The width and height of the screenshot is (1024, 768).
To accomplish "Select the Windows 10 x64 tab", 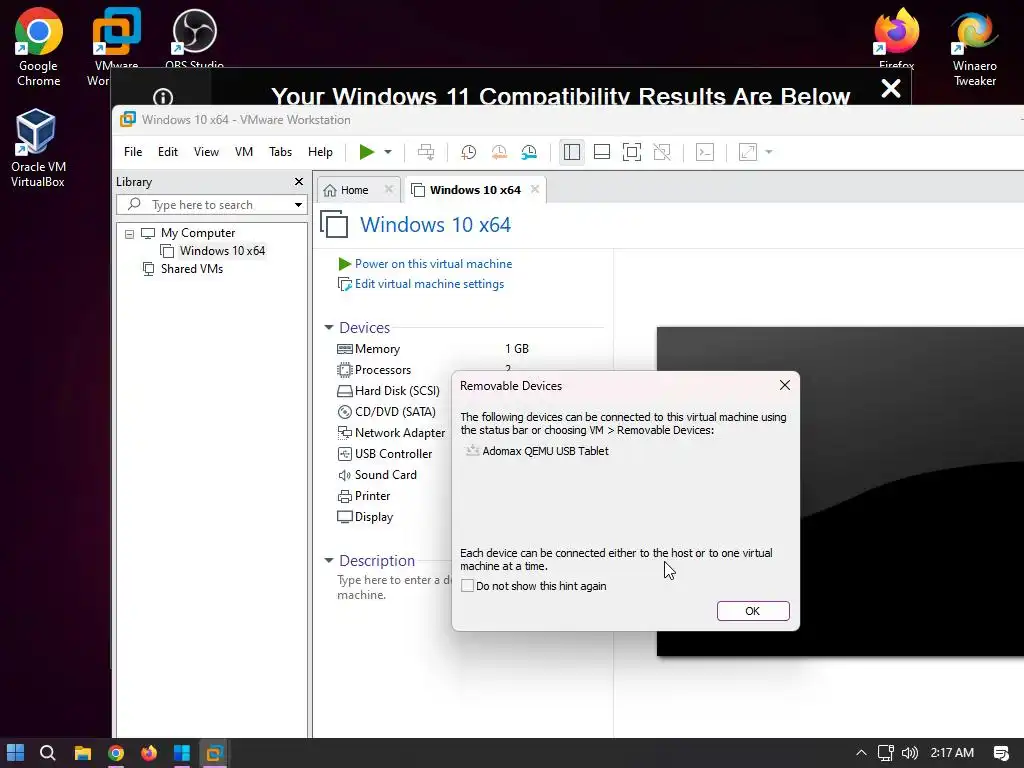I will click(466, 190).
